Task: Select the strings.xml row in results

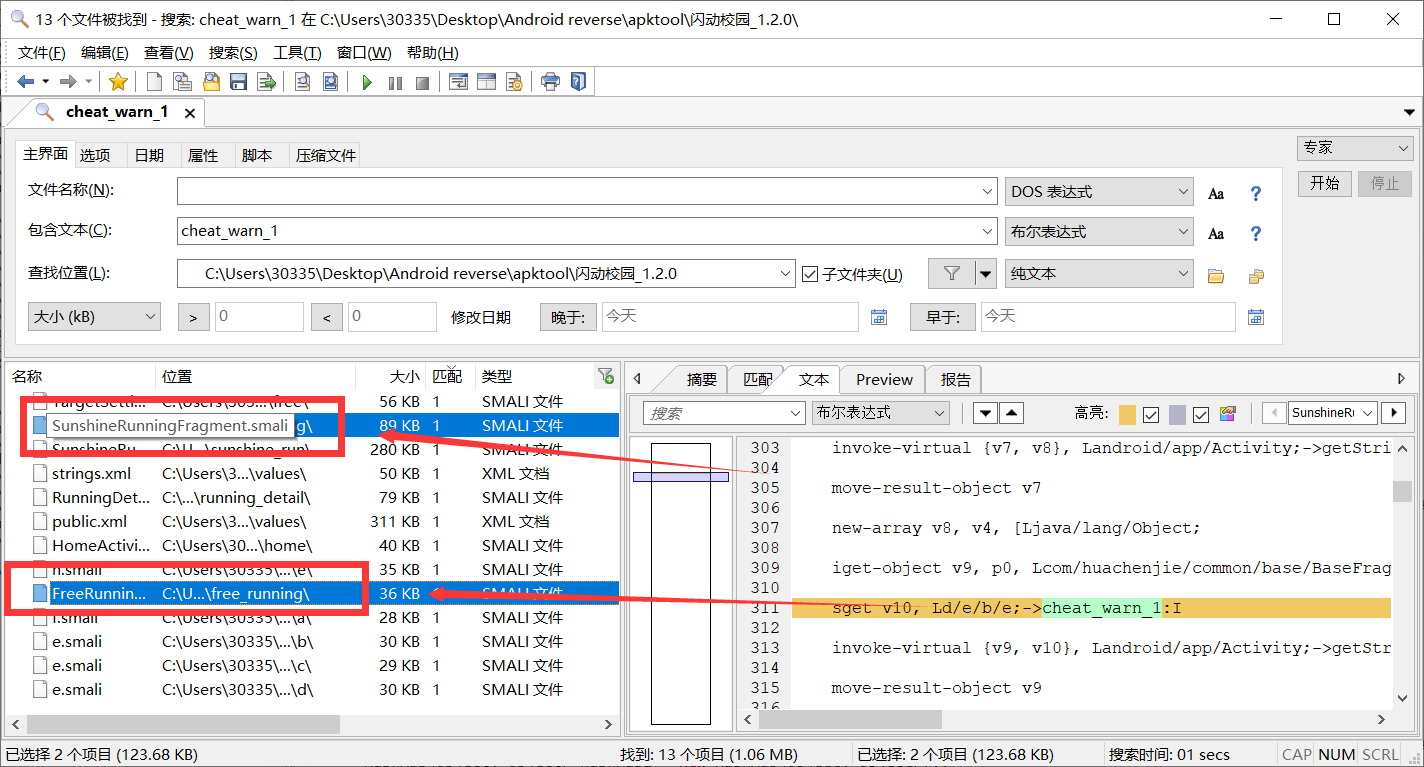Action: (311, 473)
